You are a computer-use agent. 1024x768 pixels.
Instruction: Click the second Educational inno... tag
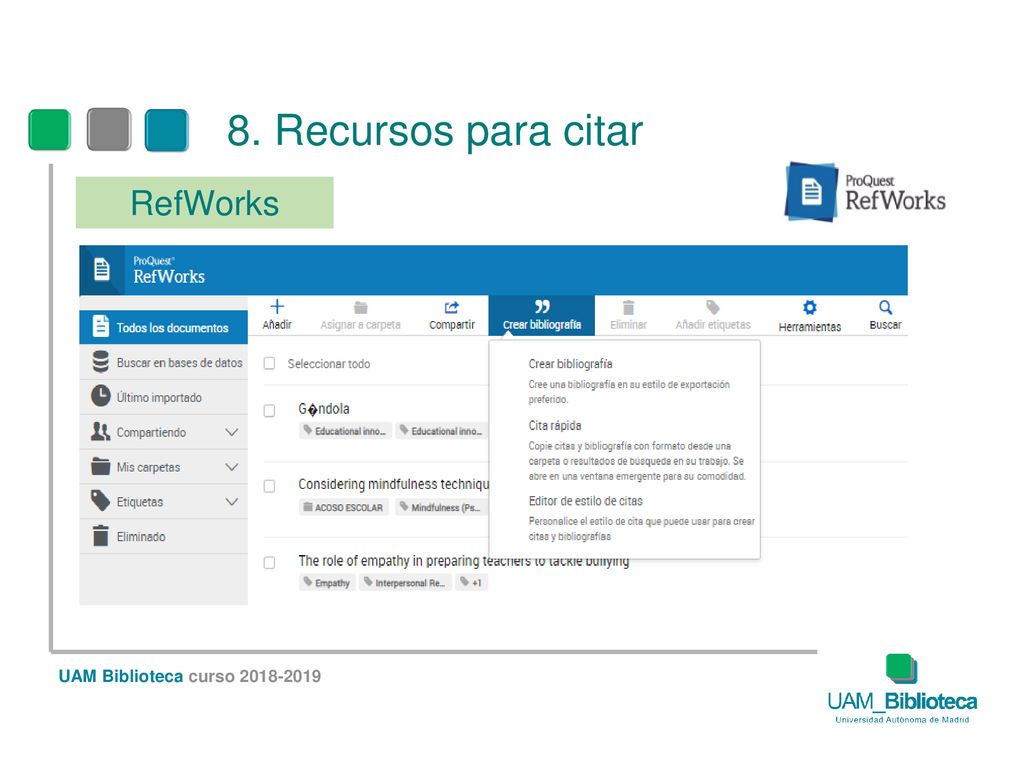[441, 431]
